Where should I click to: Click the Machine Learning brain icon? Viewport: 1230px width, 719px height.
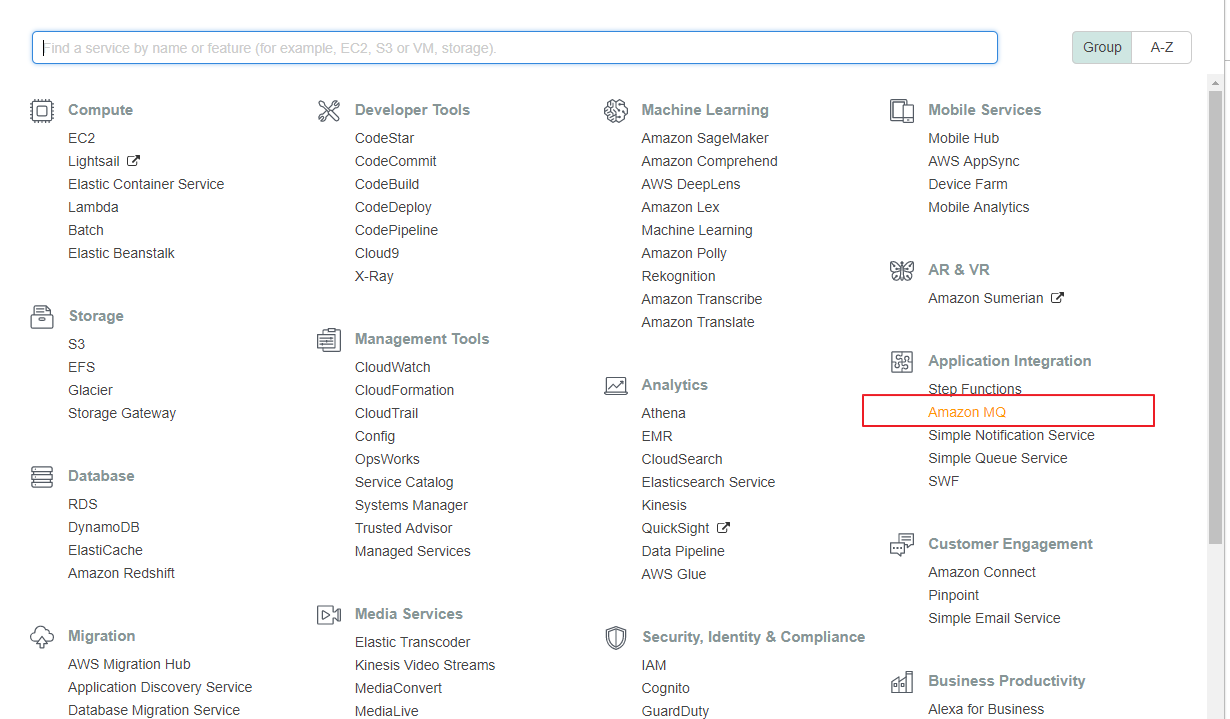(615, 110)
